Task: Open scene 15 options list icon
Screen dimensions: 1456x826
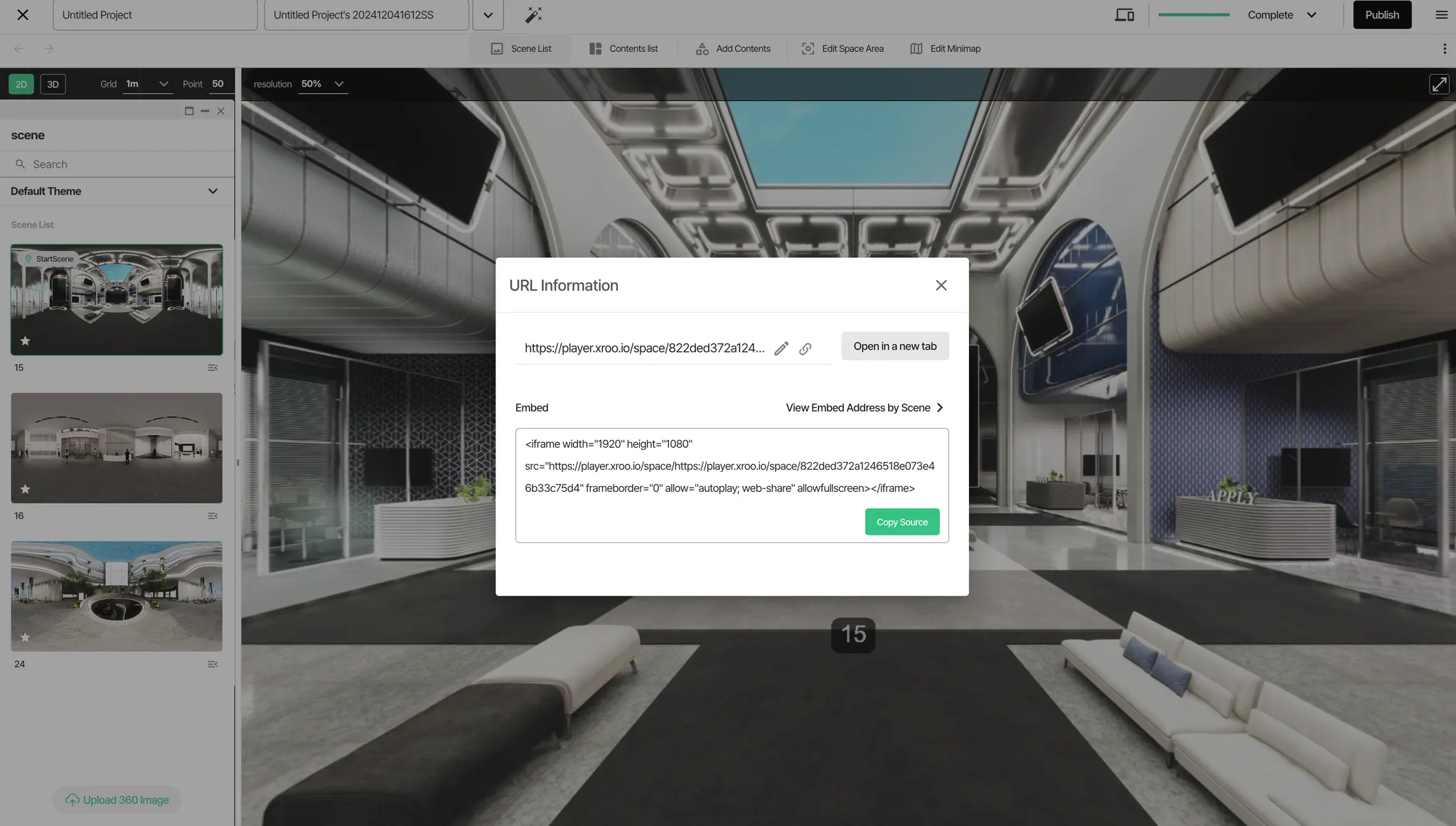Action: pos(212,368)
